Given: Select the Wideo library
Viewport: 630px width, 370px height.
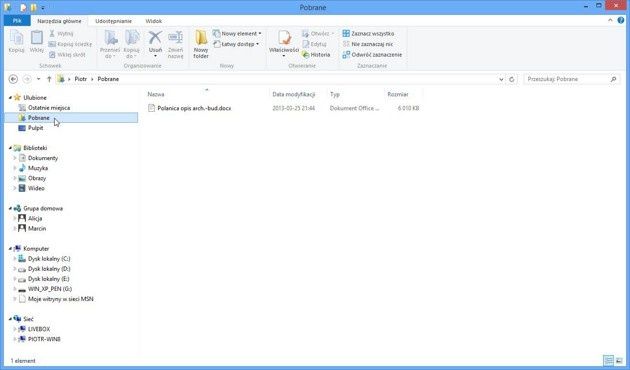Looking at the screenshot, I should 36,188.
